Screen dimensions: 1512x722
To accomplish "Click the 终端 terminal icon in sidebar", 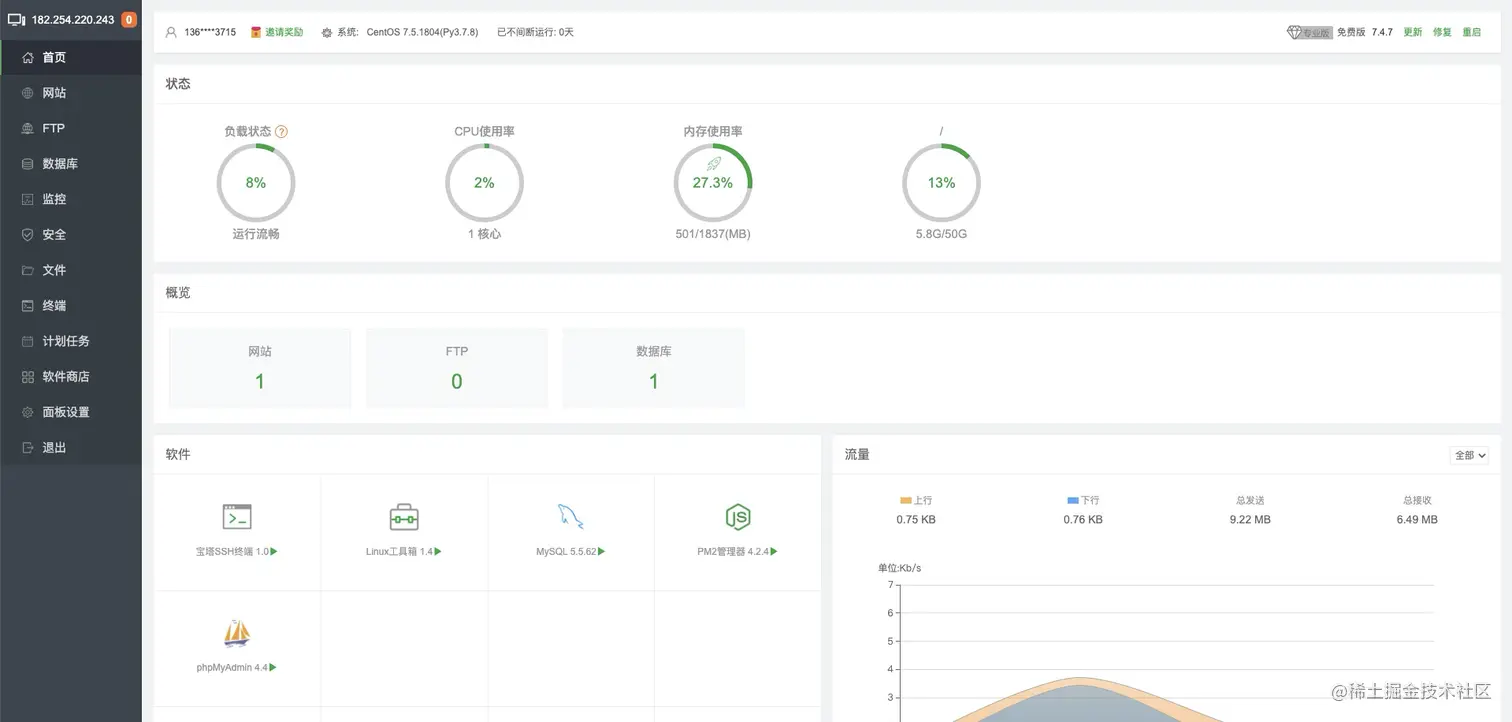I will (x=28, y=306).
